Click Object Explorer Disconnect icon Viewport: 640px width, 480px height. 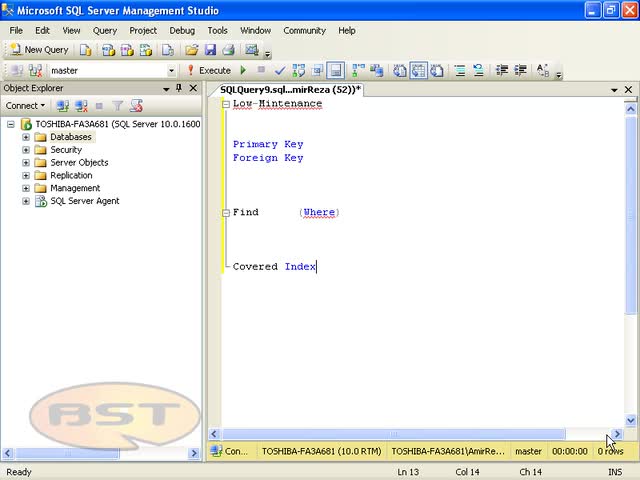tap(81, 106)
